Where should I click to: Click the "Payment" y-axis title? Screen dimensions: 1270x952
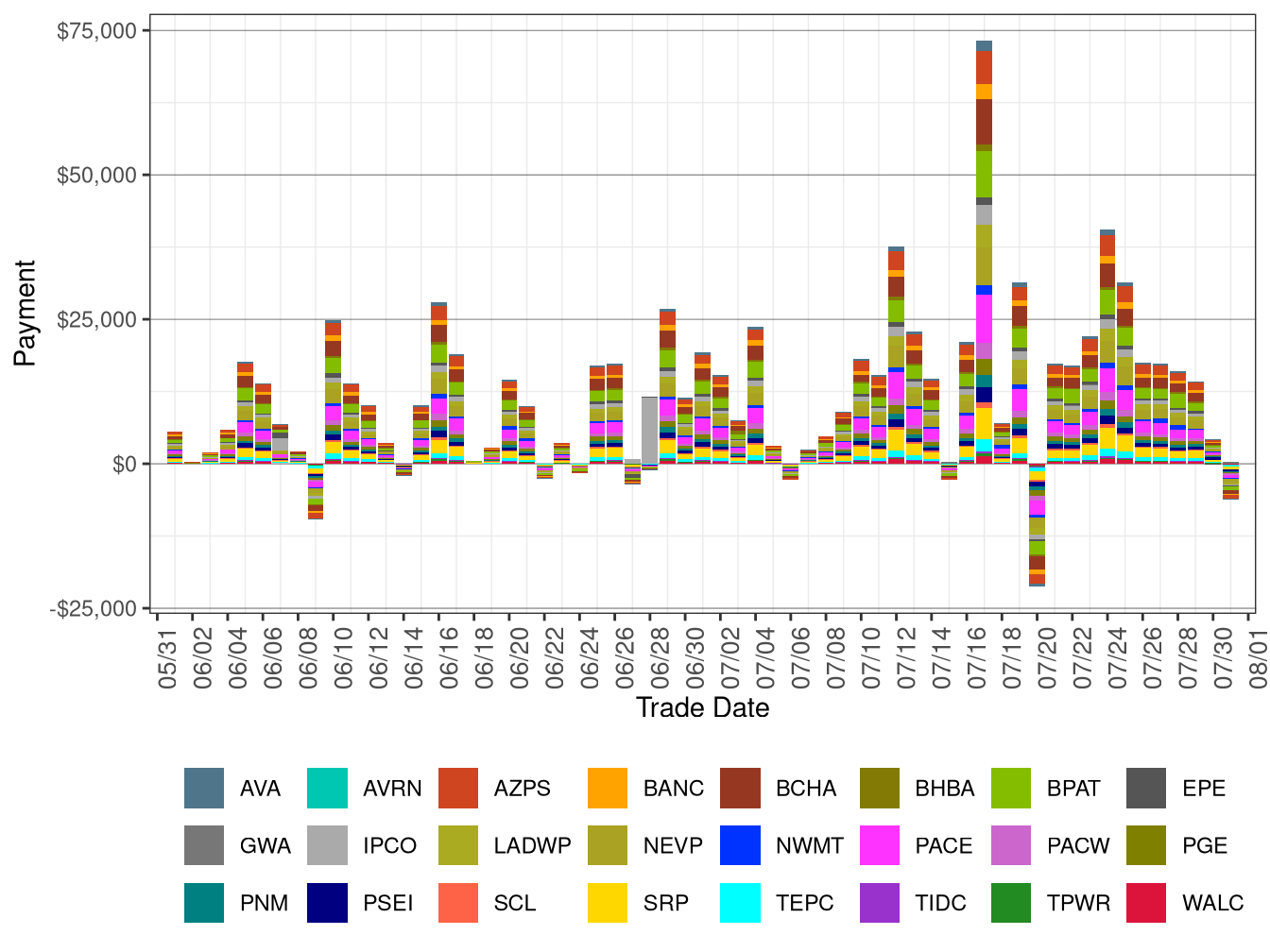[25, 314]
